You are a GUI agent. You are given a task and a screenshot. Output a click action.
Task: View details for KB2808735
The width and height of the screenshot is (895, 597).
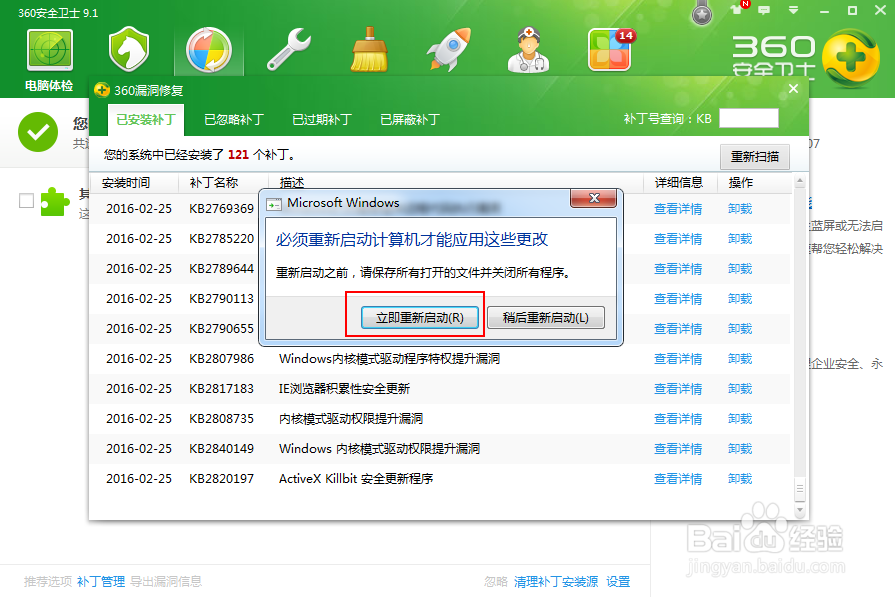pyautogui.click(x=678, y=418)
